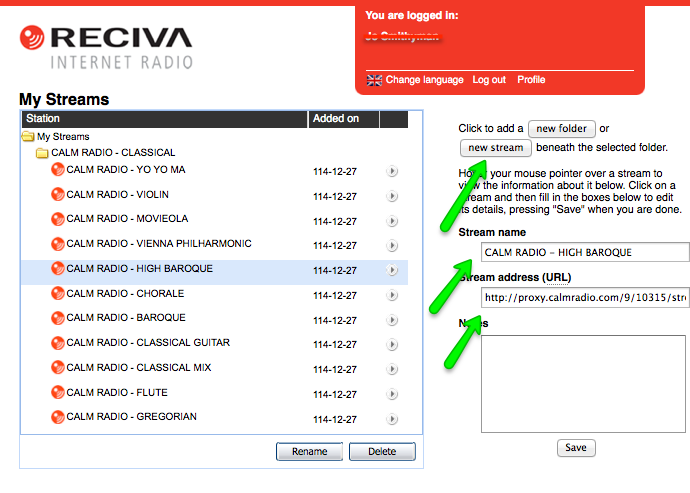This screenshot has height=493, width=690.
Task: Click stream icon beside CALM RADIO - GREGORIAN
Action: click(58, 417)
